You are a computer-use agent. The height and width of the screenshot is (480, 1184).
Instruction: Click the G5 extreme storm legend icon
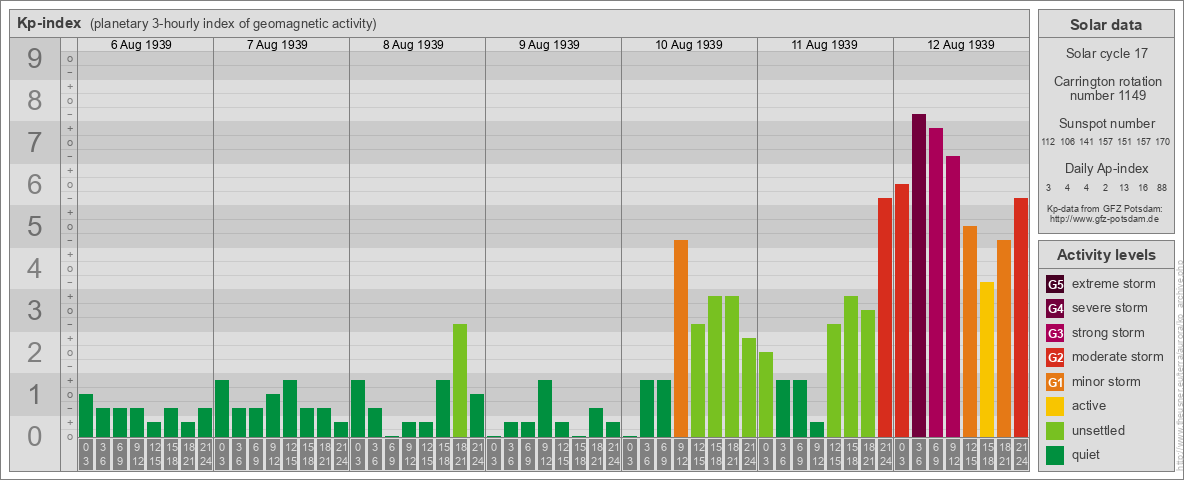(1055, 284)
